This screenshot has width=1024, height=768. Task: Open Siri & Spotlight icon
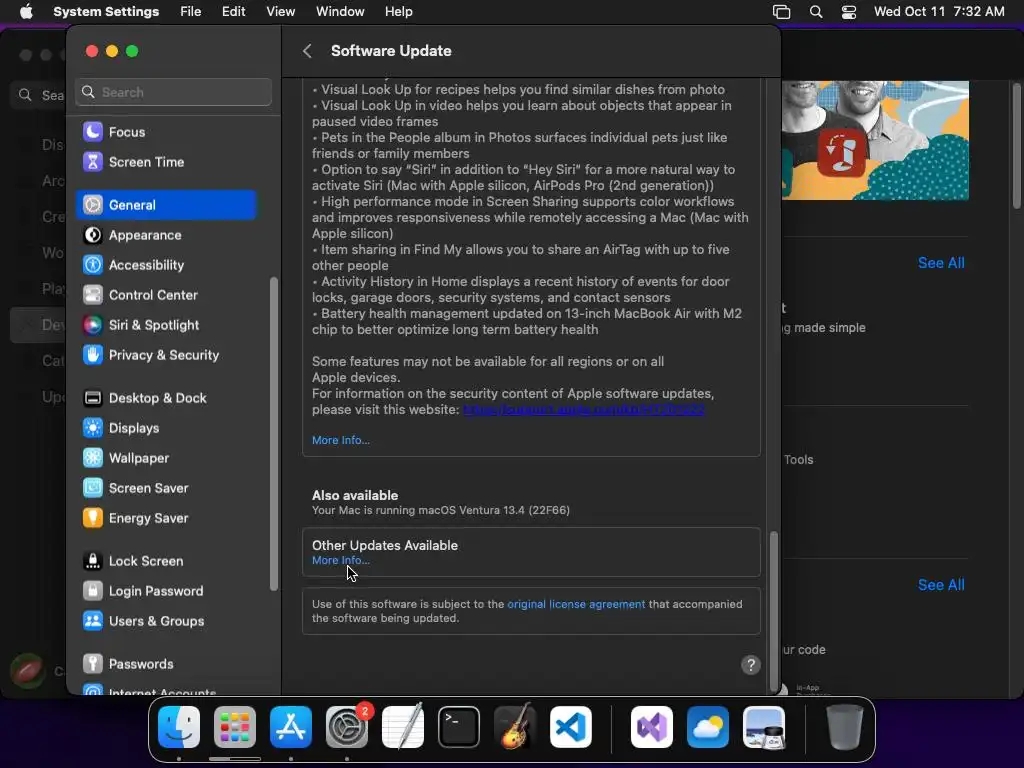[x=93, y=325]
